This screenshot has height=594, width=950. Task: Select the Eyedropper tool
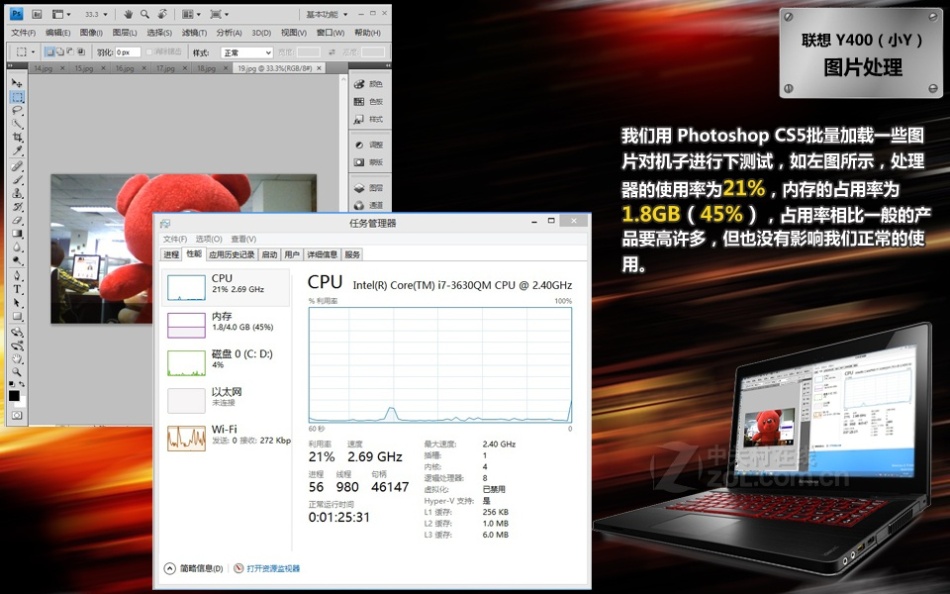pos(17,150)
